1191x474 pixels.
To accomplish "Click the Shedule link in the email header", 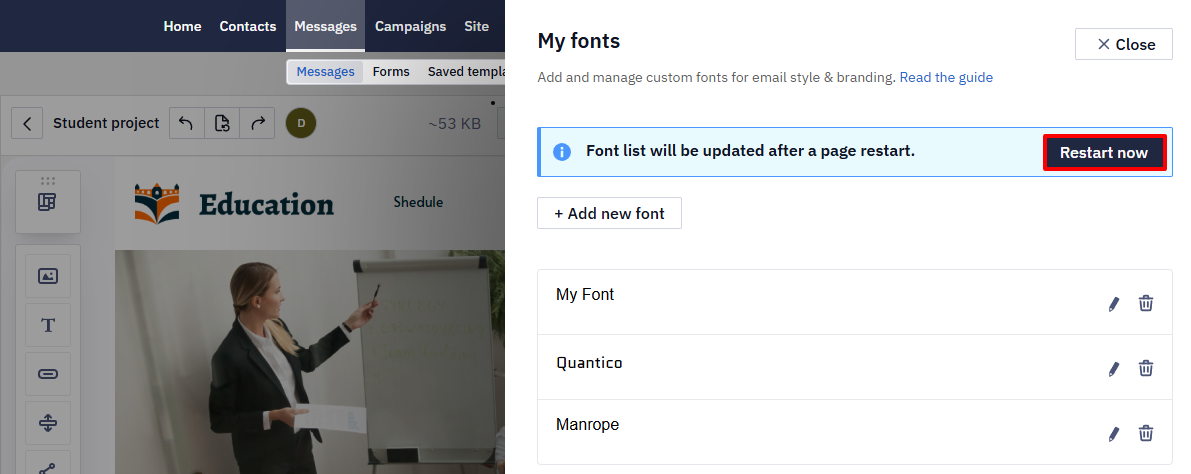I will point(418,202).
